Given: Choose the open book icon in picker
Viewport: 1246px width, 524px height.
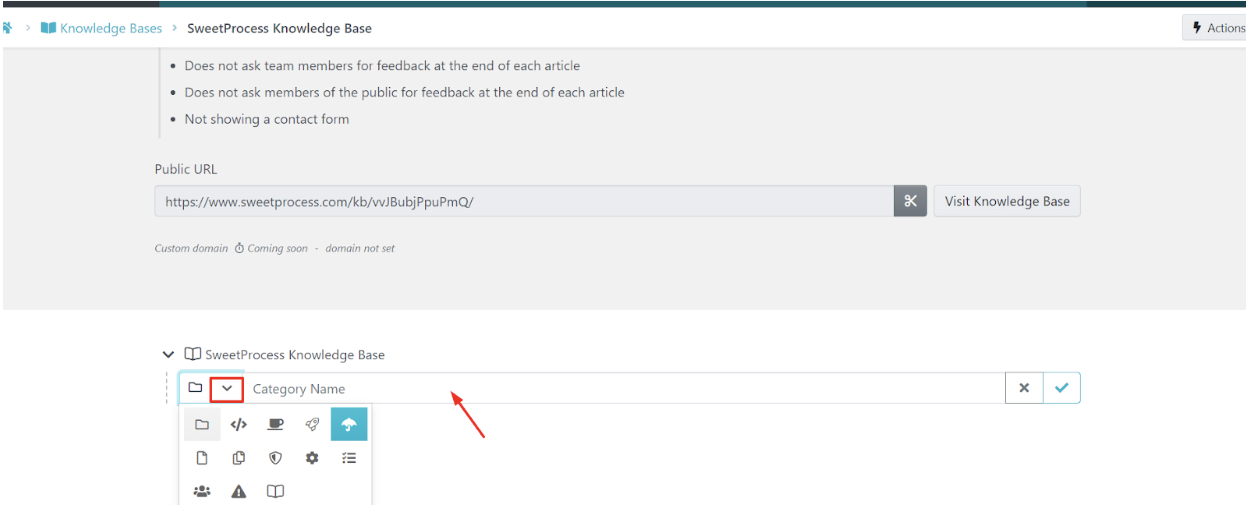Looking at the screenshot, I should point(275,492).
